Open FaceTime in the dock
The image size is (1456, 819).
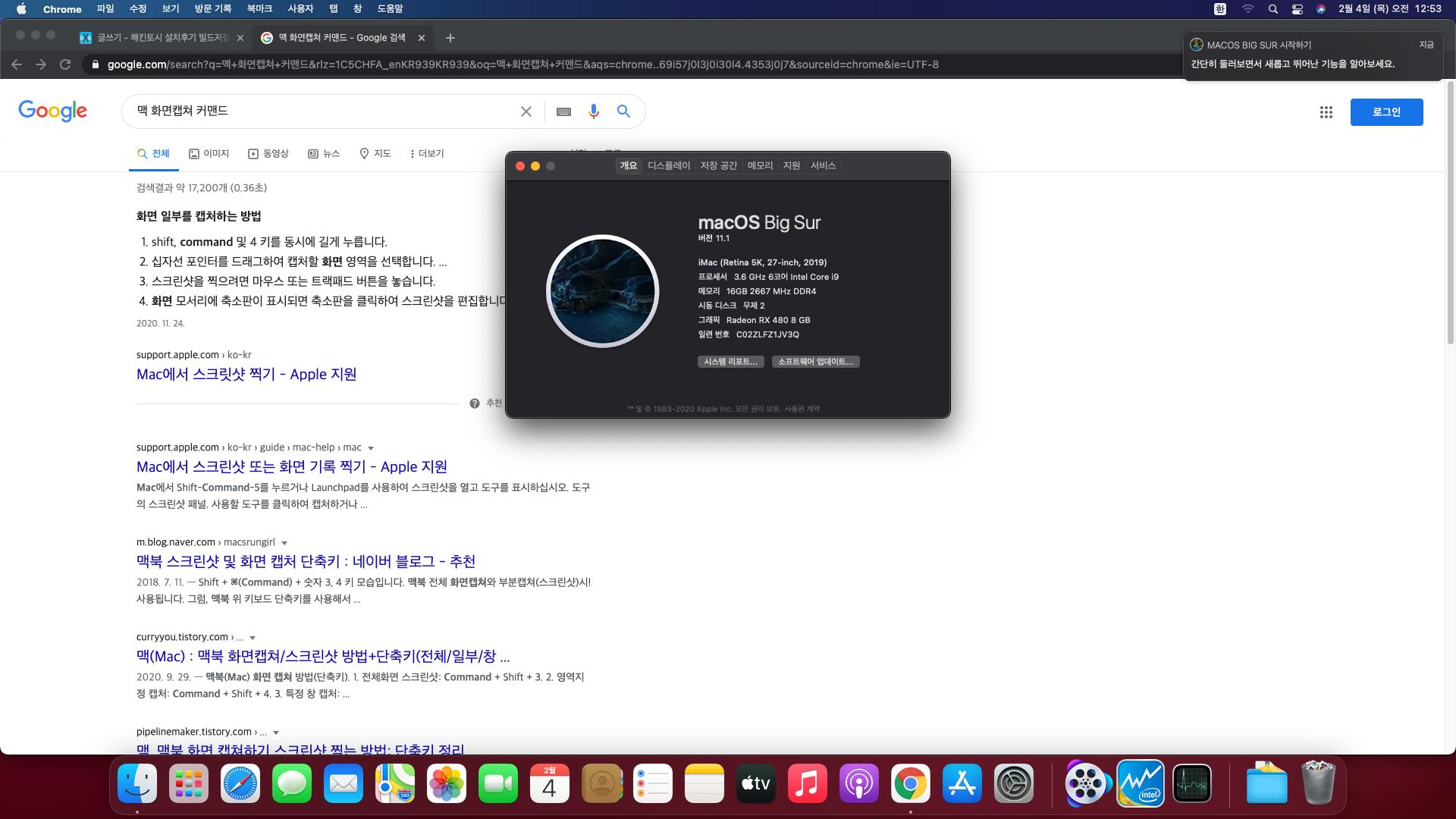(498, 783)
